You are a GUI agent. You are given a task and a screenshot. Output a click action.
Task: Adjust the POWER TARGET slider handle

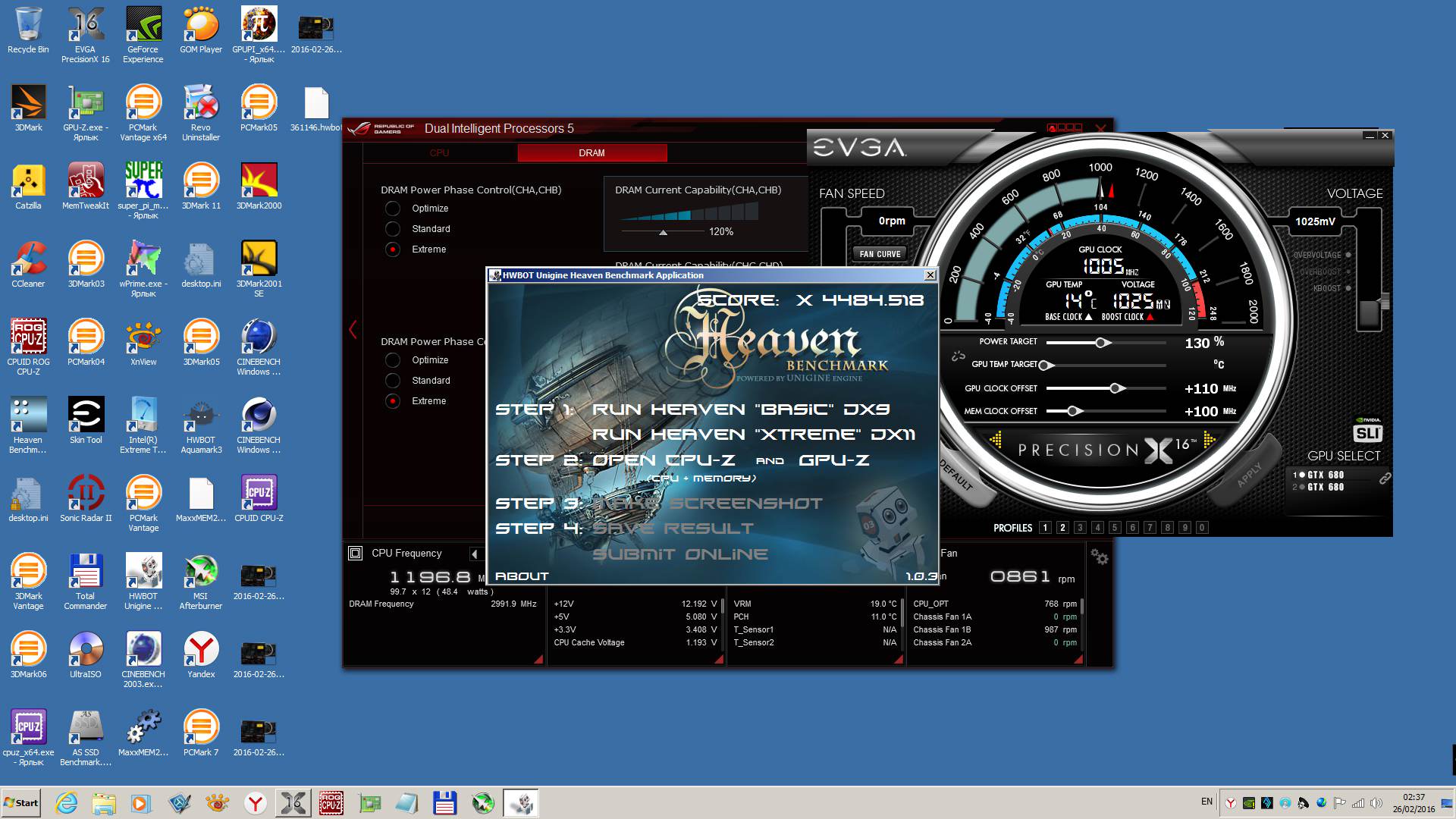point(1102,343)
